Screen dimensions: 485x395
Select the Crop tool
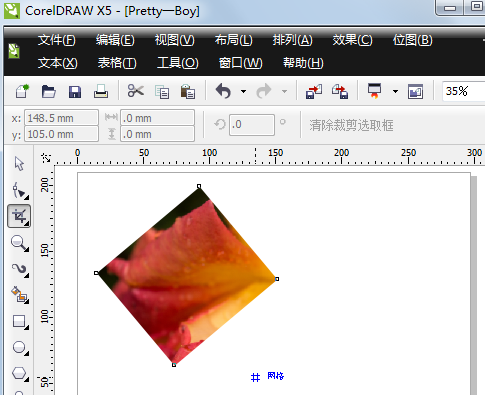click(19, 216)
